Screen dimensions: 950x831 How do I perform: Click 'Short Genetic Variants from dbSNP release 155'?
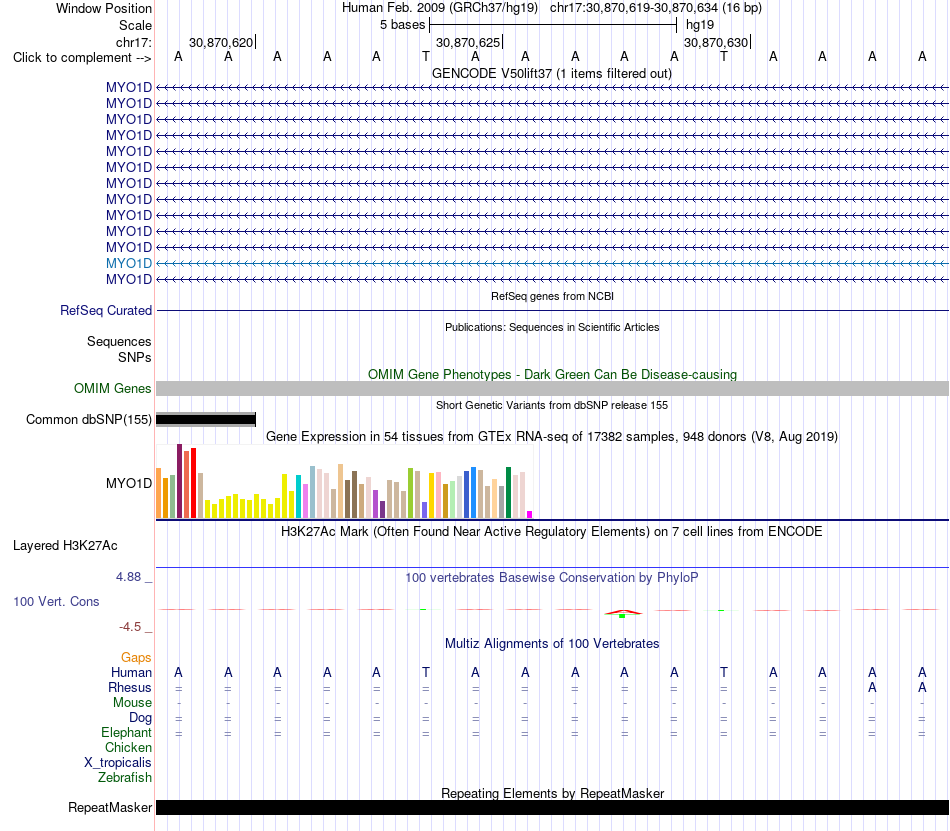click(552, 405)
